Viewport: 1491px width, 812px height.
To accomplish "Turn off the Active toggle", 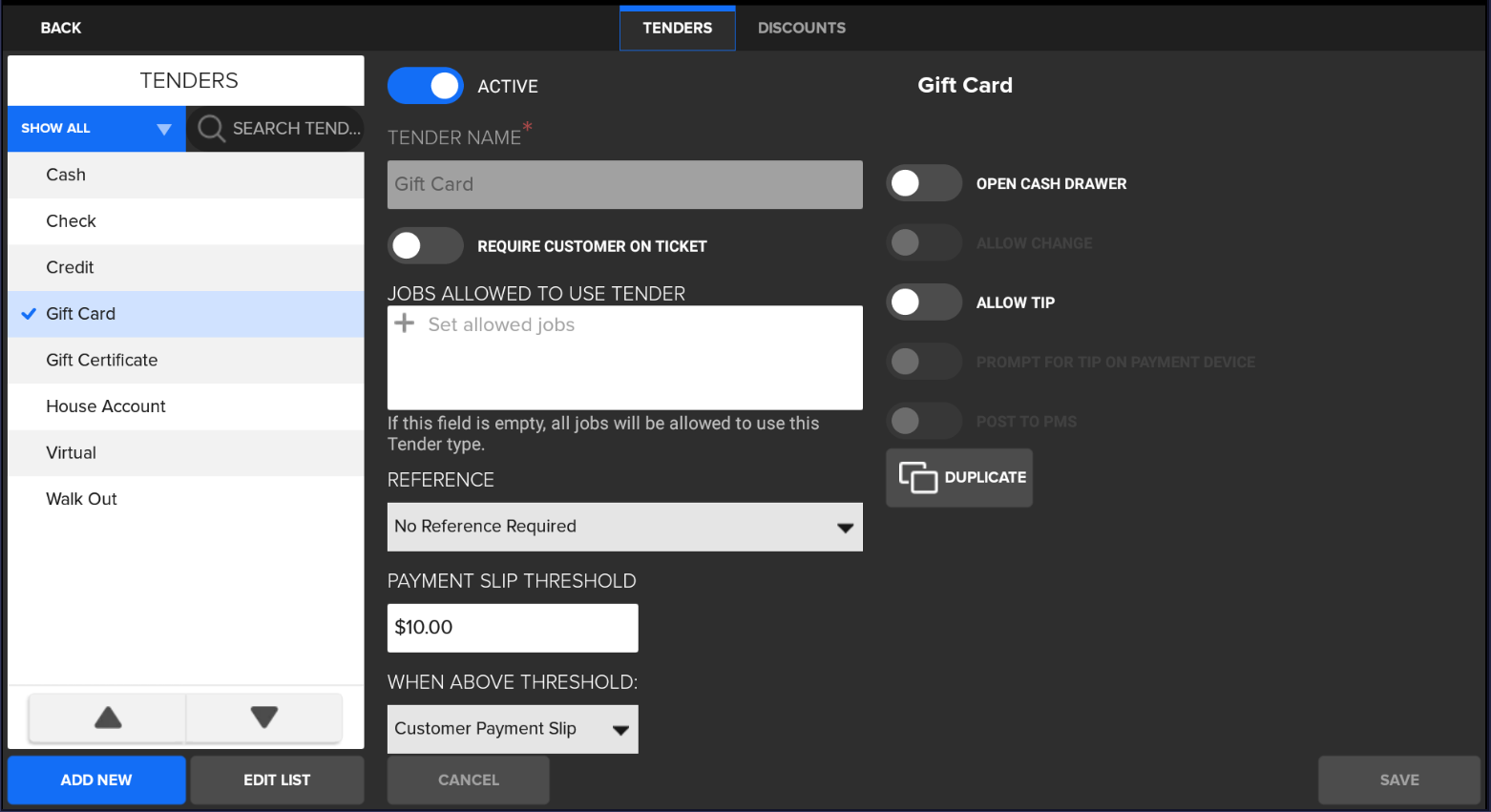I will coord(426,86).
